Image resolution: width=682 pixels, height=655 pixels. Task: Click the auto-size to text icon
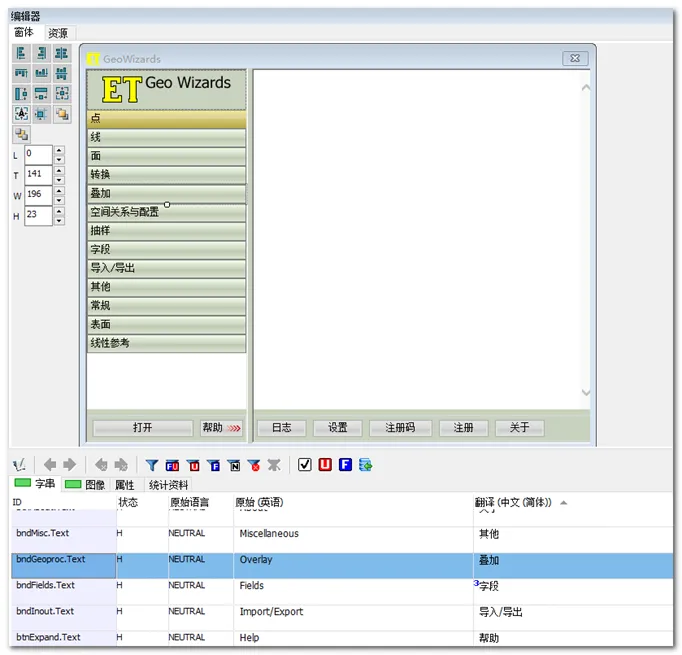coord(21,114)
